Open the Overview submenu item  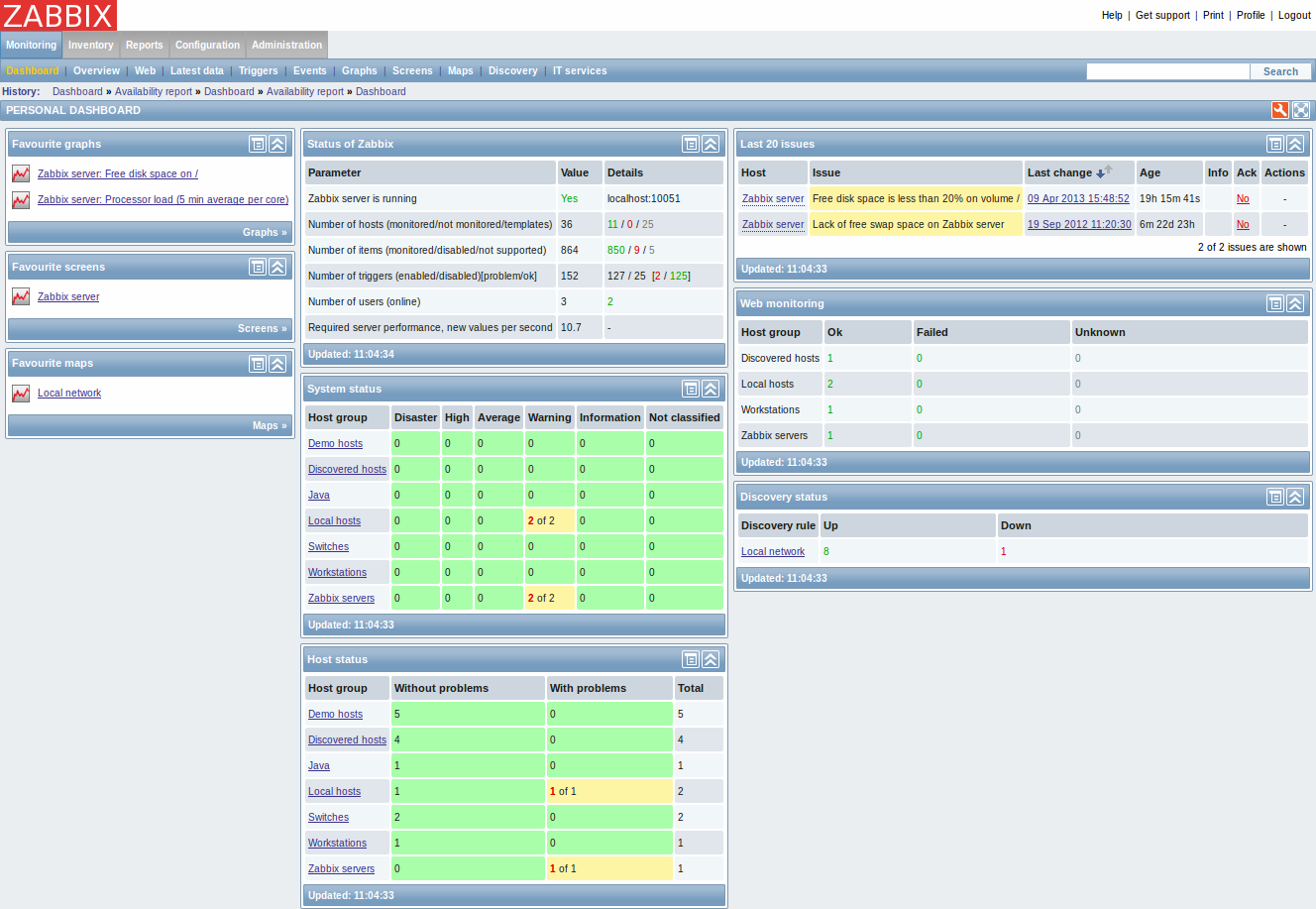pos(97,70)
